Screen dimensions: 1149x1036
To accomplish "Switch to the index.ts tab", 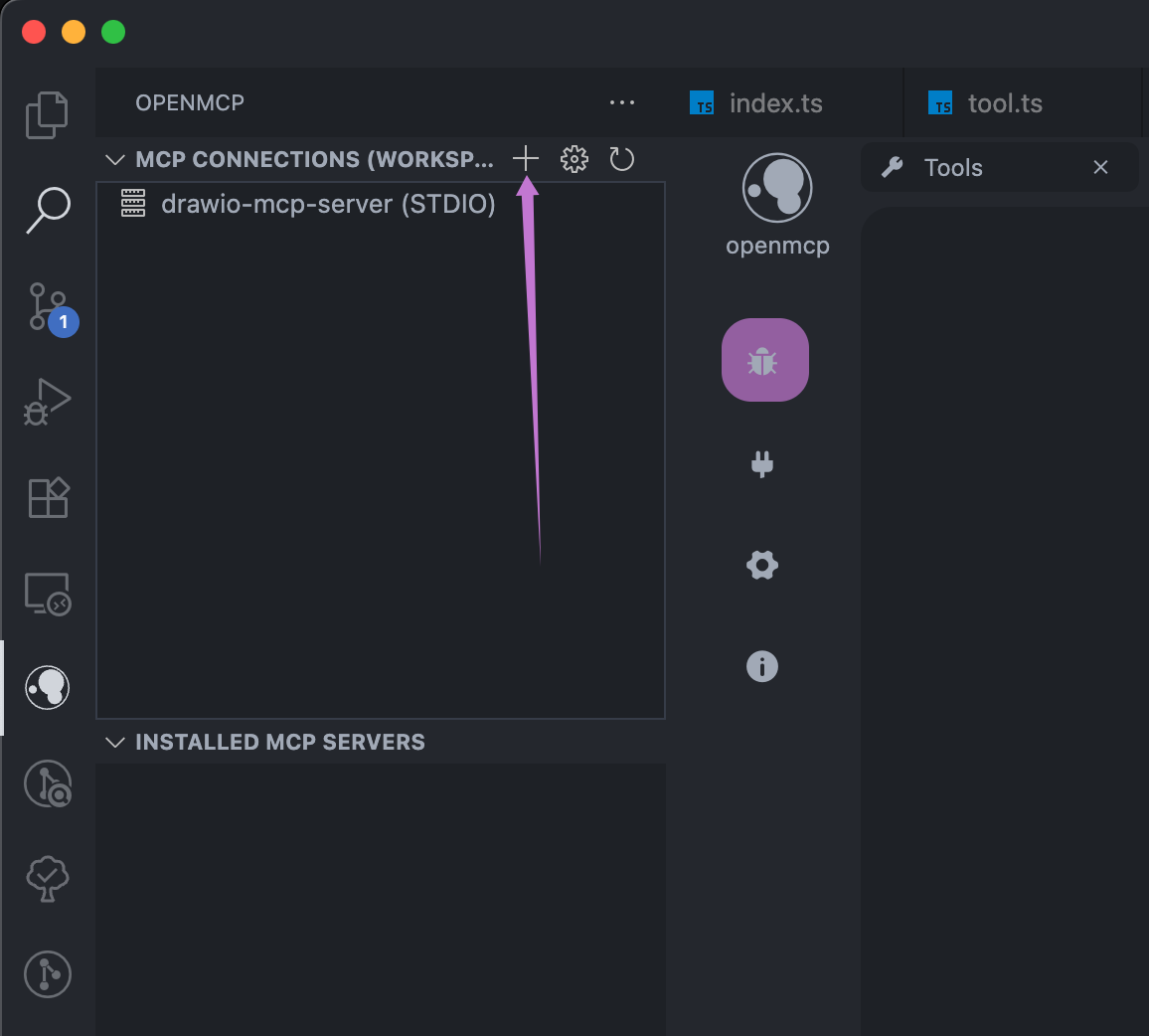I will tap(775, 103).
